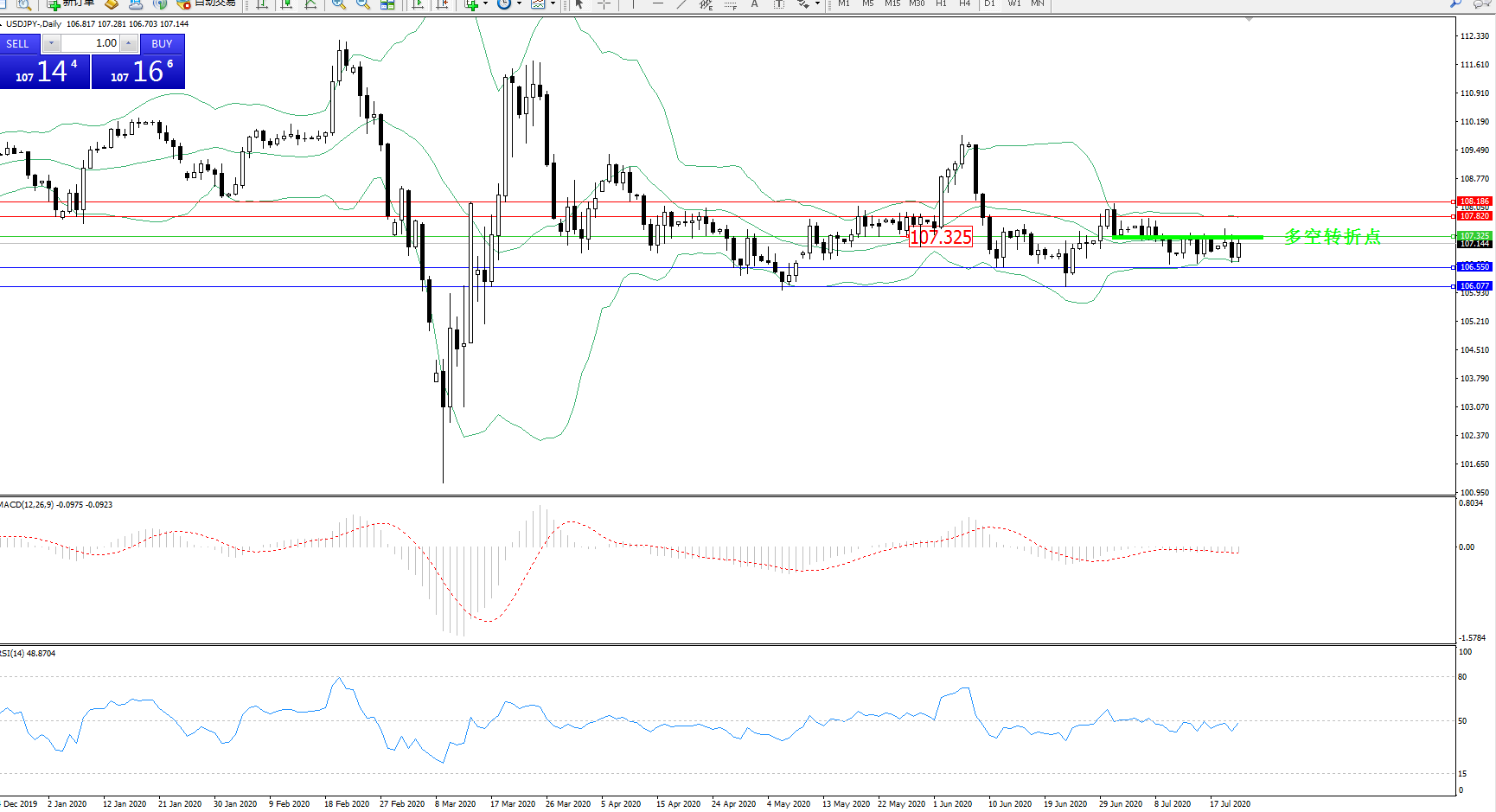Toggle the Auto Scroll chart button
The height and width of the screenshot is (812, 1496).
click(419, 4)
